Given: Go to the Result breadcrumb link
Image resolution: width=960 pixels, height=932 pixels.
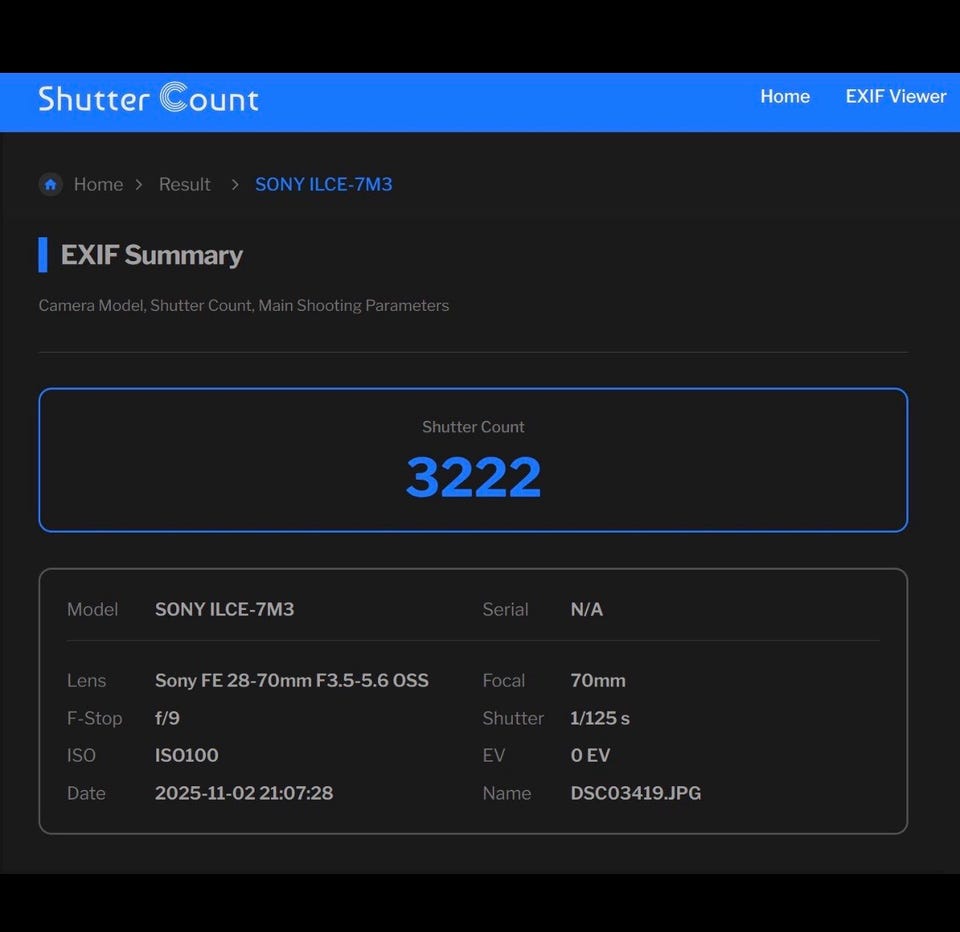Looking at the screenshot, I should pyautogui.click(x=184, y=184).
